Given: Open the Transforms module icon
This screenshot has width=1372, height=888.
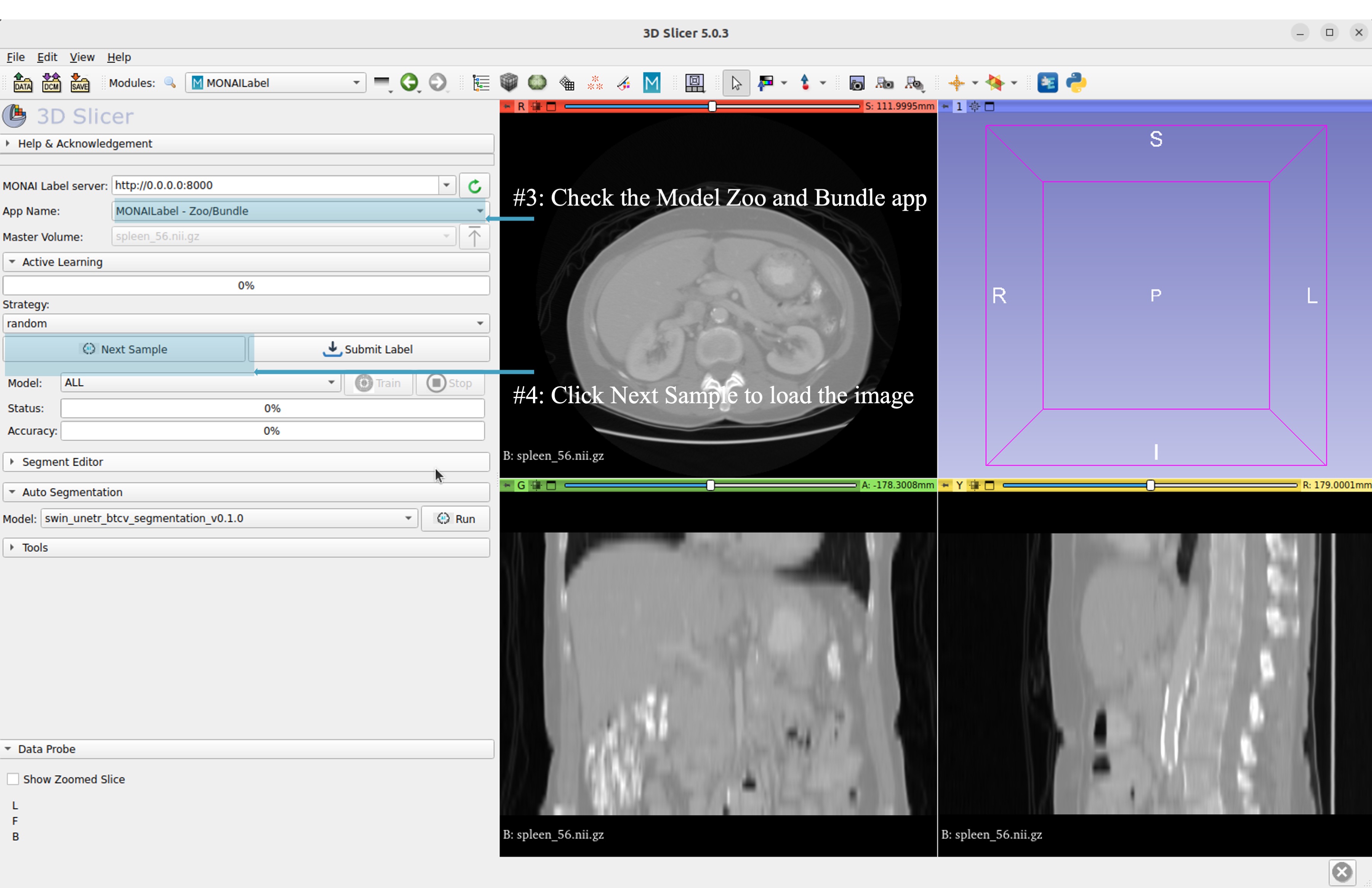Looking at the screenshot, I should (567, 82).
